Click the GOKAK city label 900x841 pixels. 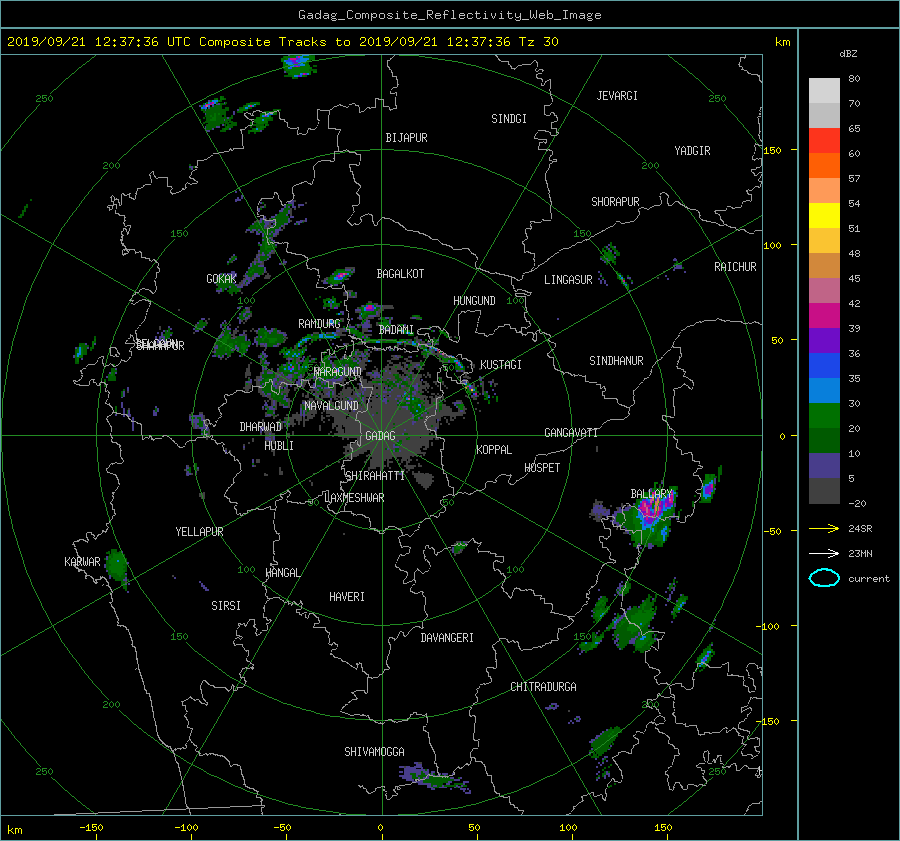point(221,279)
